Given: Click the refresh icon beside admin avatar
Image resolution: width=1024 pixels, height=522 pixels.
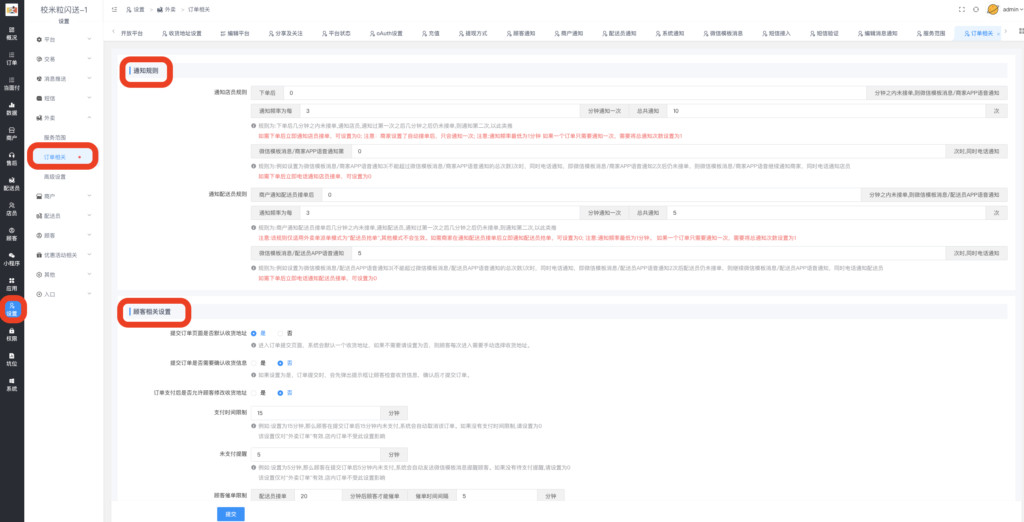Looking at the screenshot, I should pyautogui.click(x=975, y=9).
